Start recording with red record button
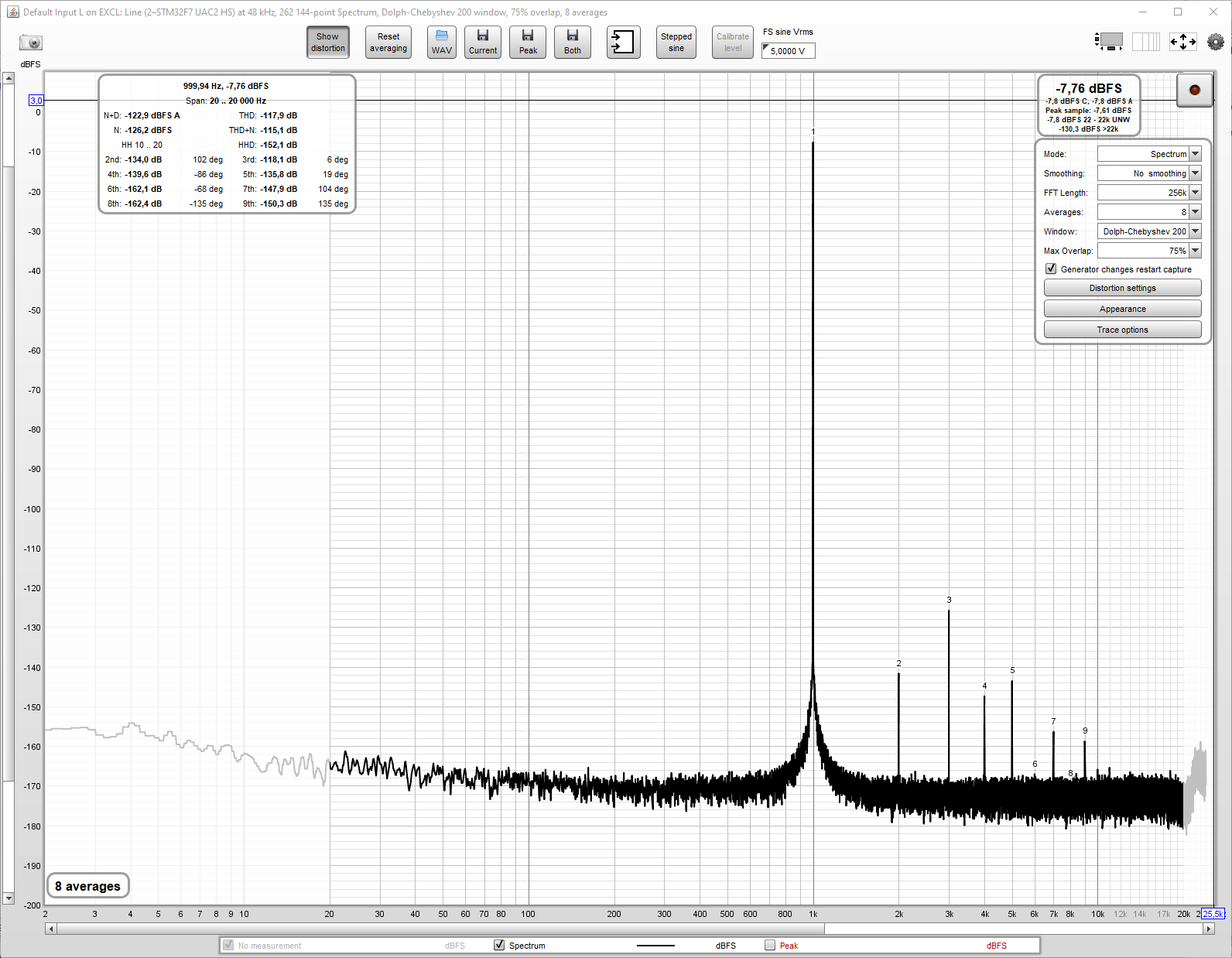 pyautogui.click(x=1194, y=90)
